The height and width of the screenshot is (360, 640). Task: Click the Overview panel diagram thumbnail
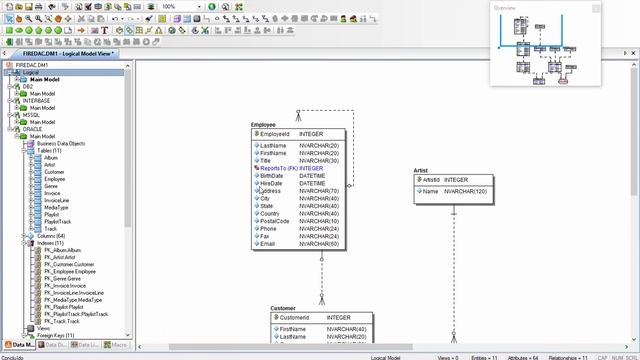click(539, 50)
